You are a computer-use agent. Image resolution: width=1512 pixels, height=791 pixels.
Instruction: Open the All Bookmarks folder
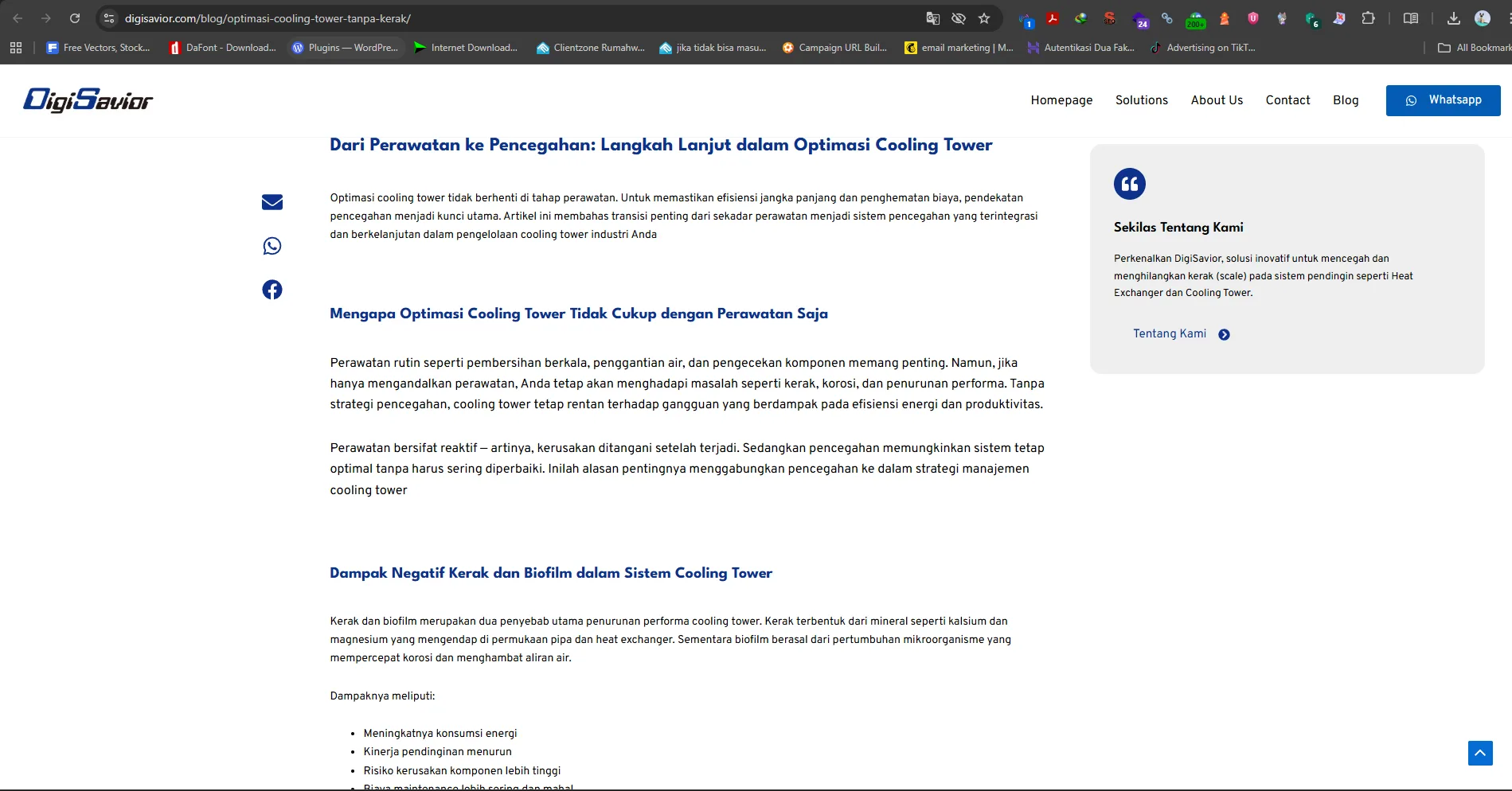click(1475, 48)
